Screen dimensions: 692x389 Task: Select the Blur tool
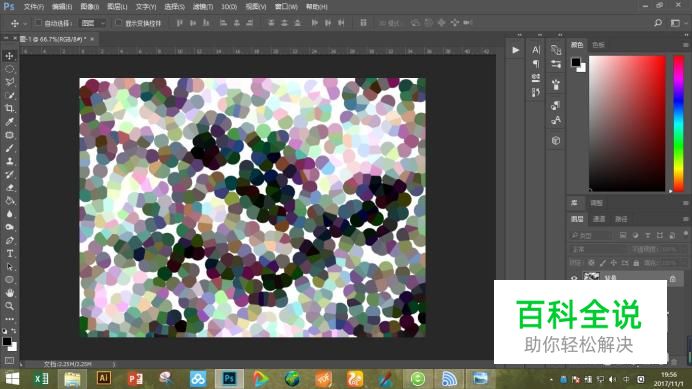click(9, 214)
